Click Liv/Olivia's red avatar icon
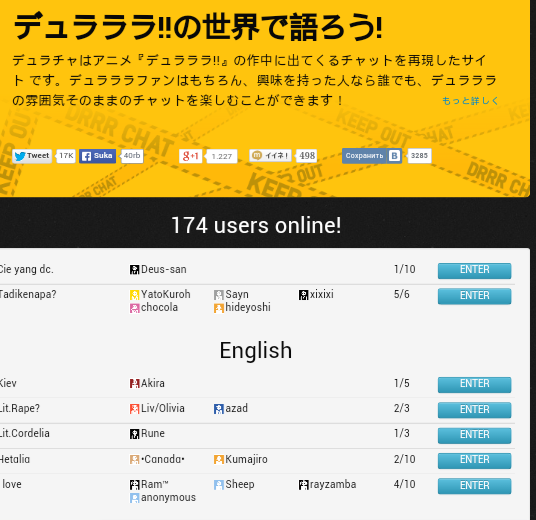 [135, 409]
